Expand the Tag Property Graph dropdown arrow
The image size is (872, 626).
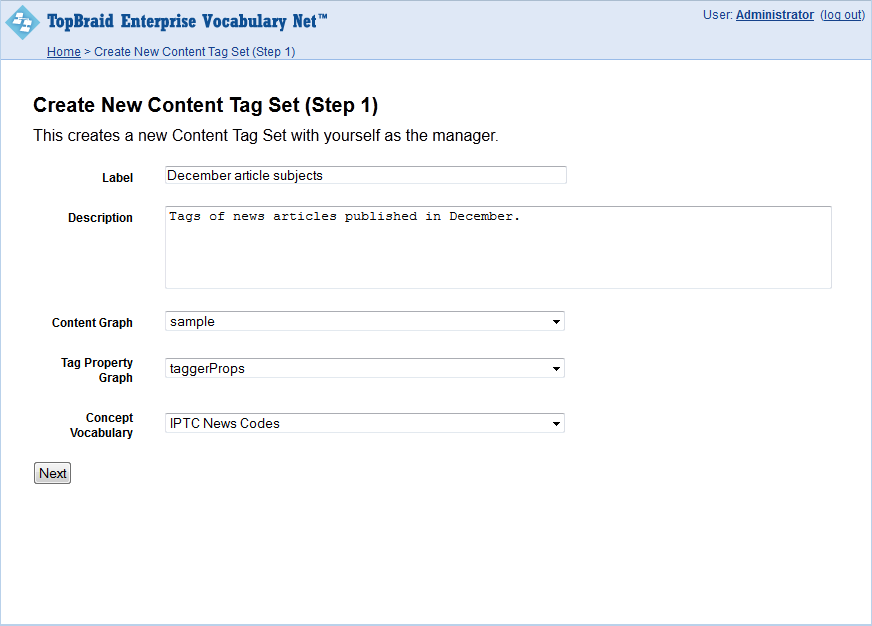(x=556, y=369)
